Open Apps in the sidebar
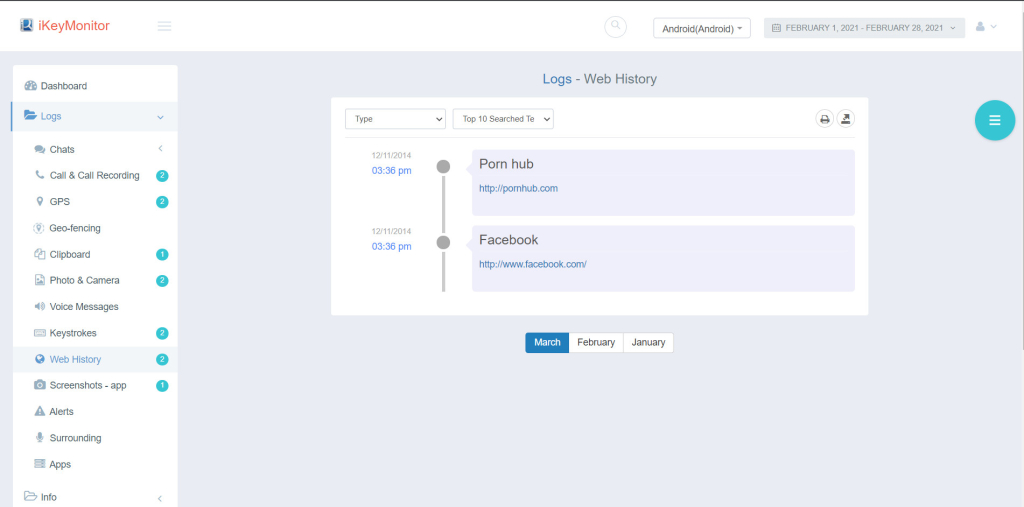 pyautogui.click(x=60, y=465)
